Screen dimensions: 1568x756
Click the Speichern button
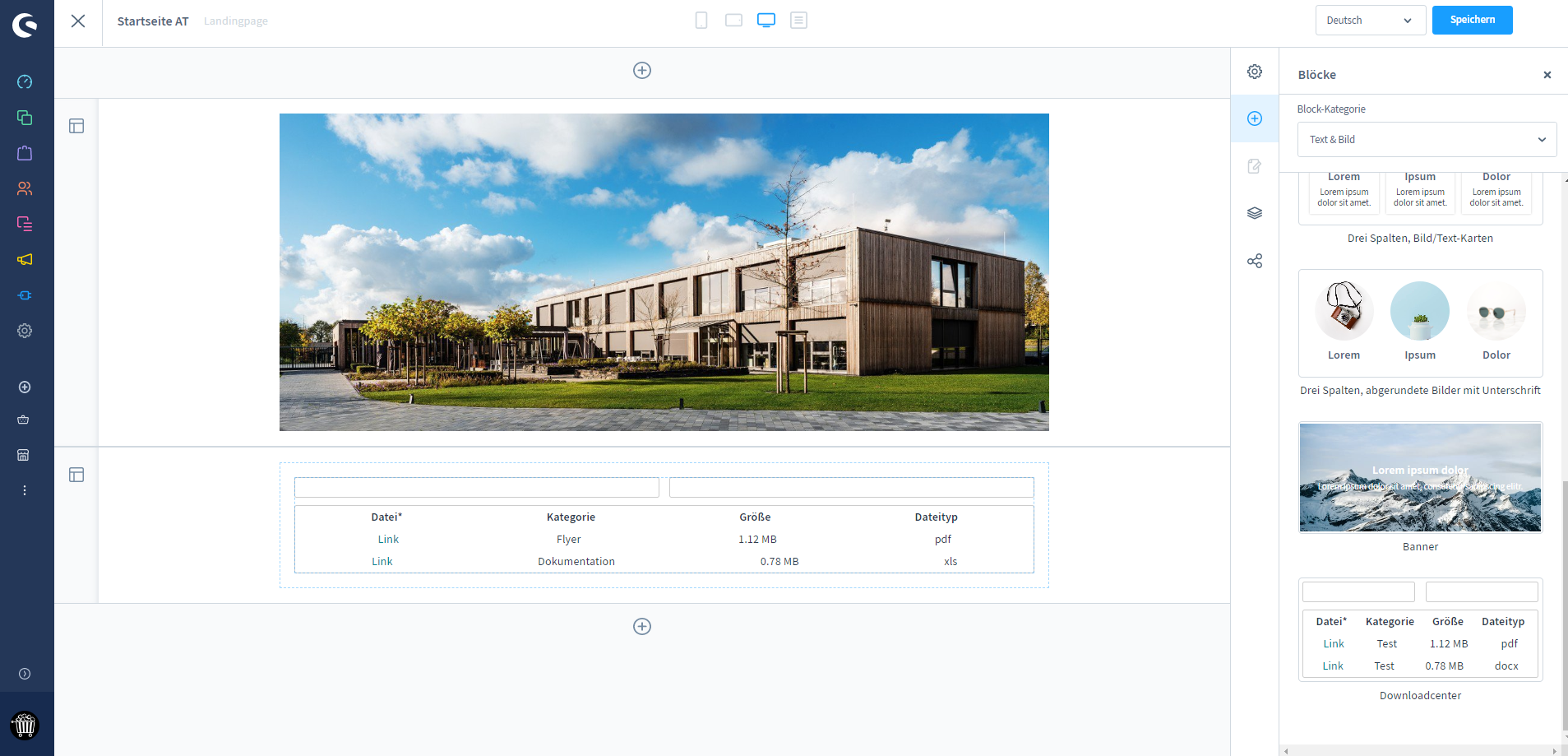pos(1473,20)
